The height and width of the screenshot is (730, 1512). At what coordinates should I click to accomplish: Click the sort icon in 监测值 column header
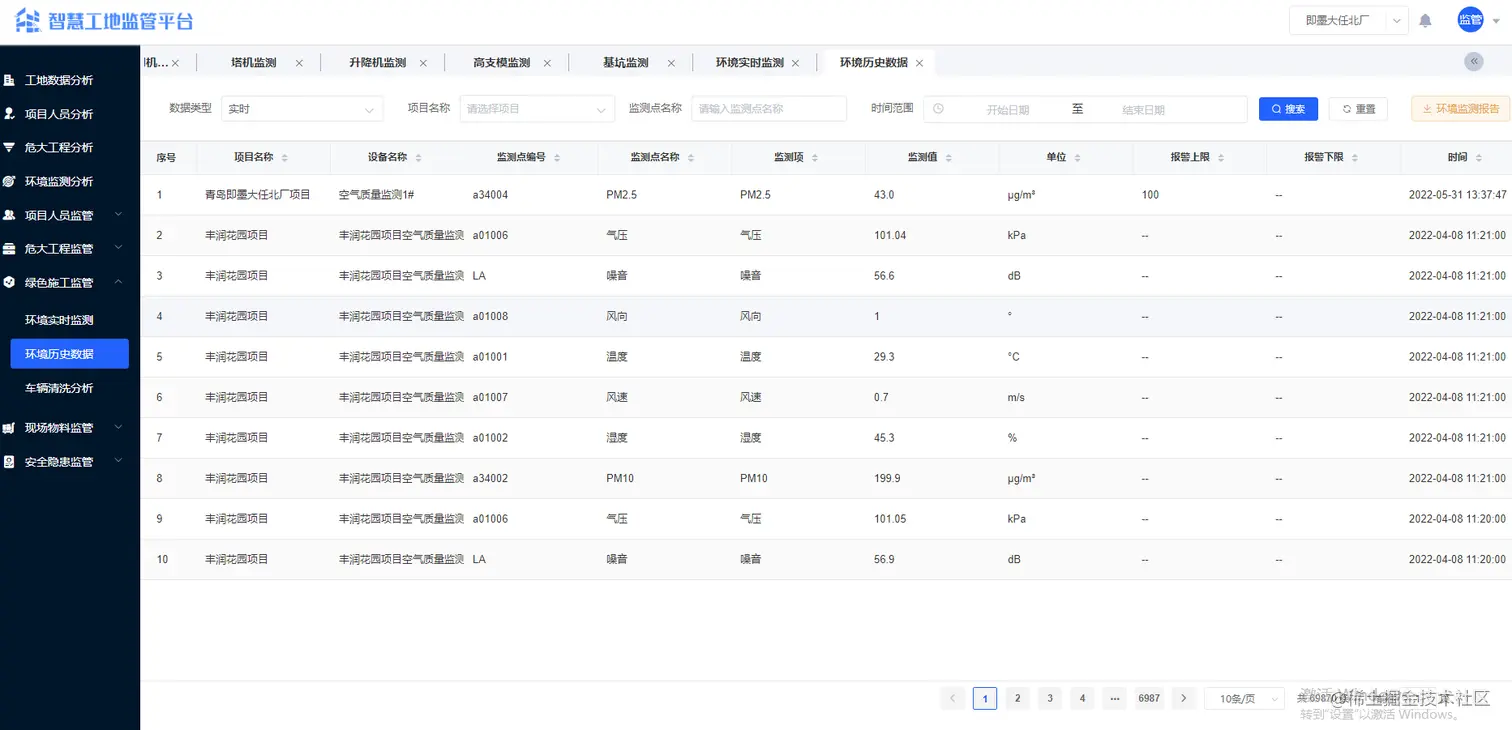948,158
